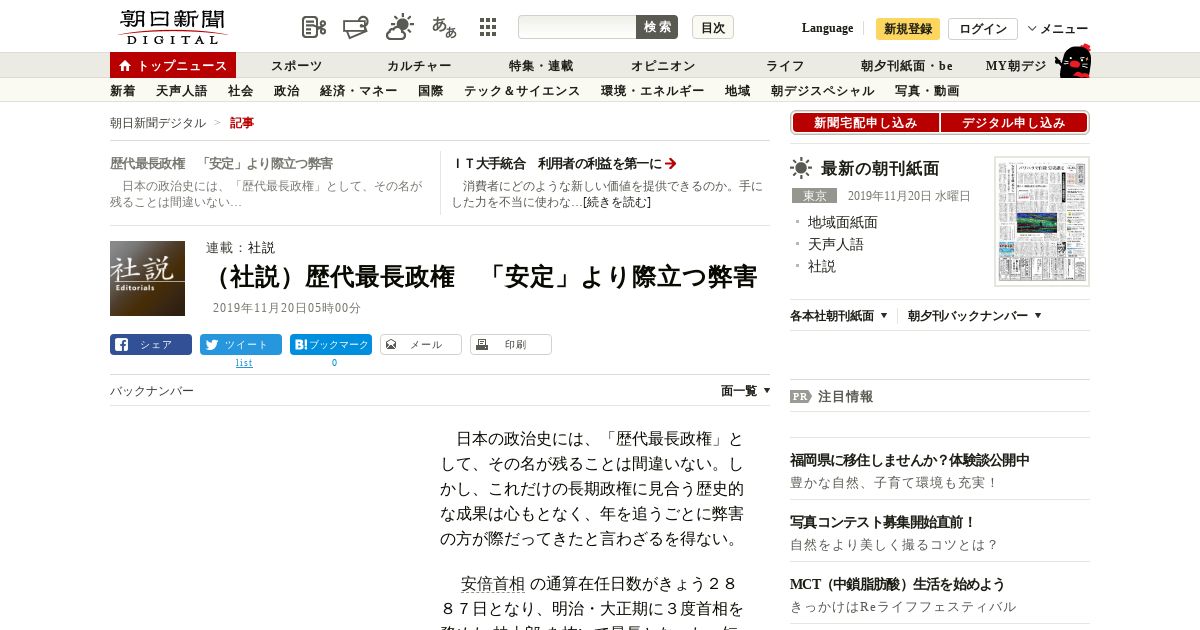Share article via Facebook シェア button
This screenshot has width=1200, height=630.
pyautogui.click(x=151, y=345)
